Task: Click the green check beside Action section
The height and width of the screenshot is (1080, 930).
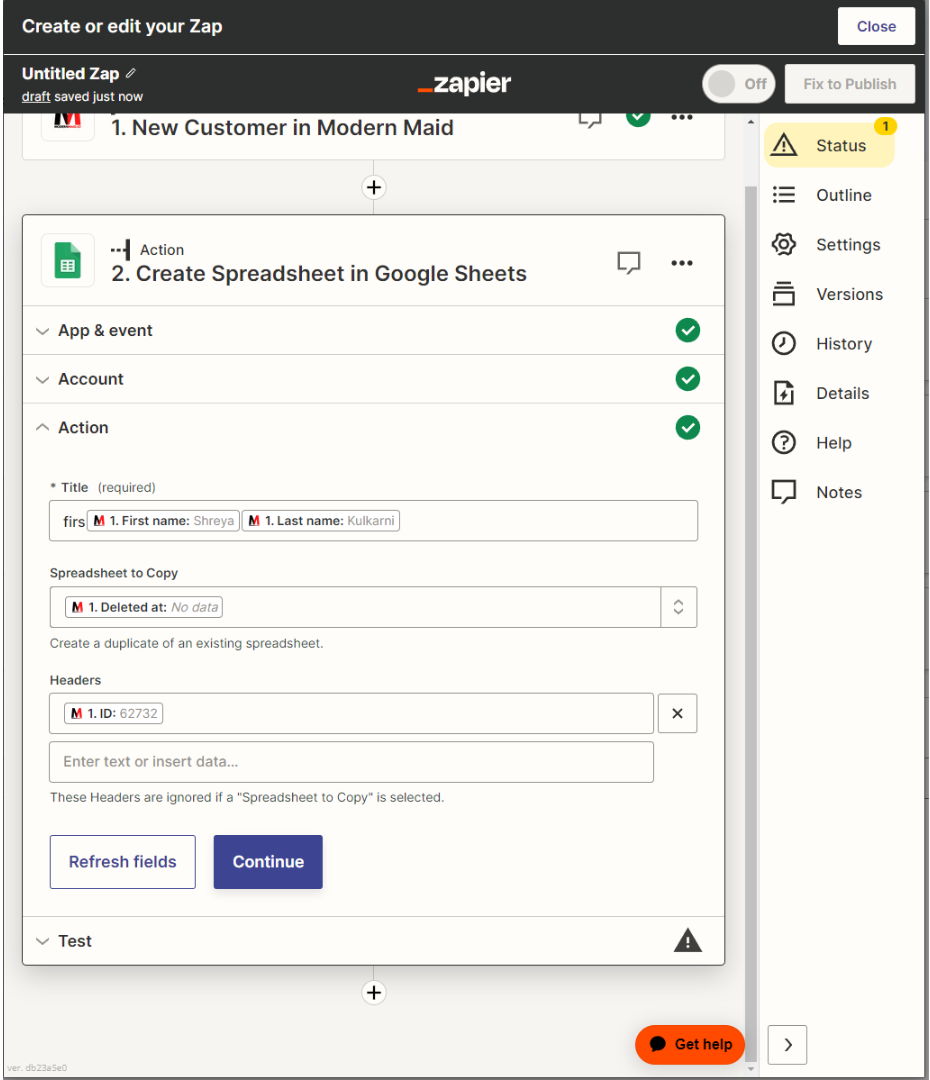Action: click(688, 428)
